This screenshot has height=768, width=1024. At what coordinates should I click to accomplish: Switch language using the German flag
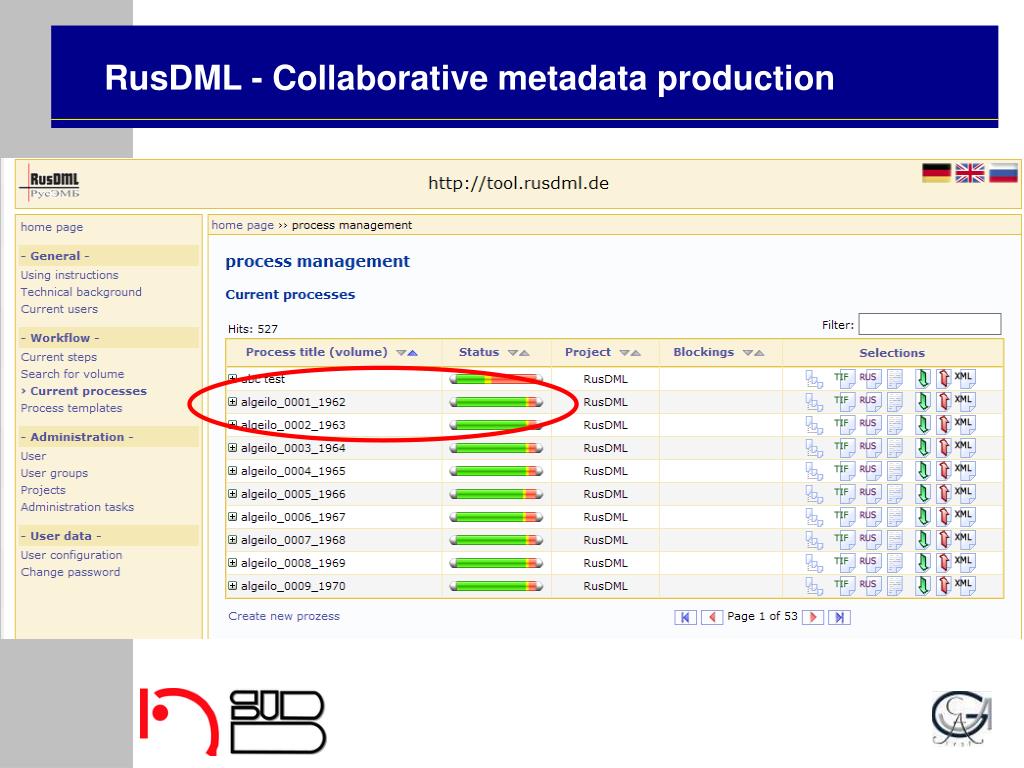tap(936, 173)
